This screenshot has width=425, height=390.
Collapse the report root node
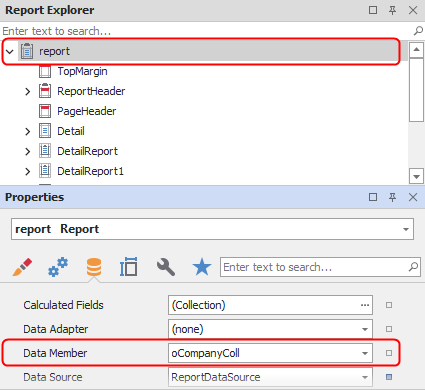[10, 52]
